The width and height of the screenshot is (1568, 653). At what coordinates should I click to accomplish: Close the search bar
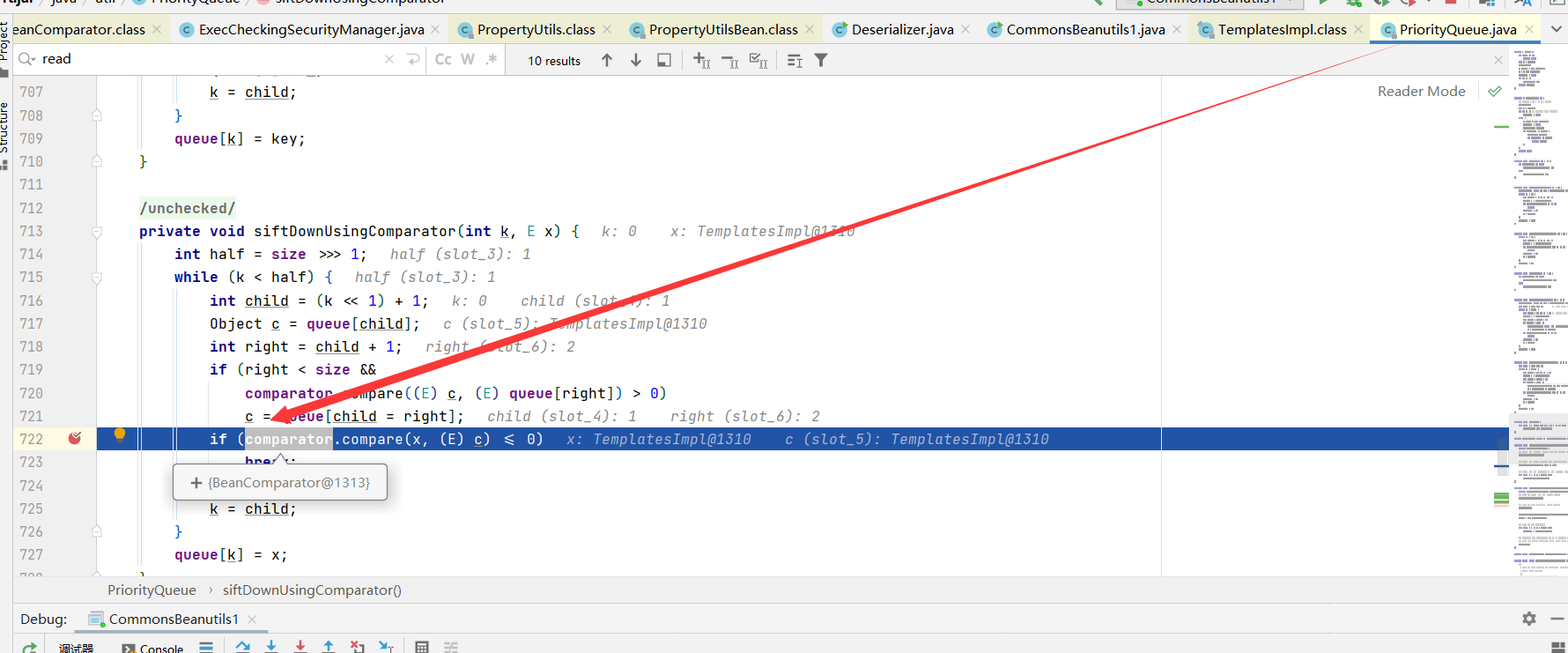(1498, 60)
